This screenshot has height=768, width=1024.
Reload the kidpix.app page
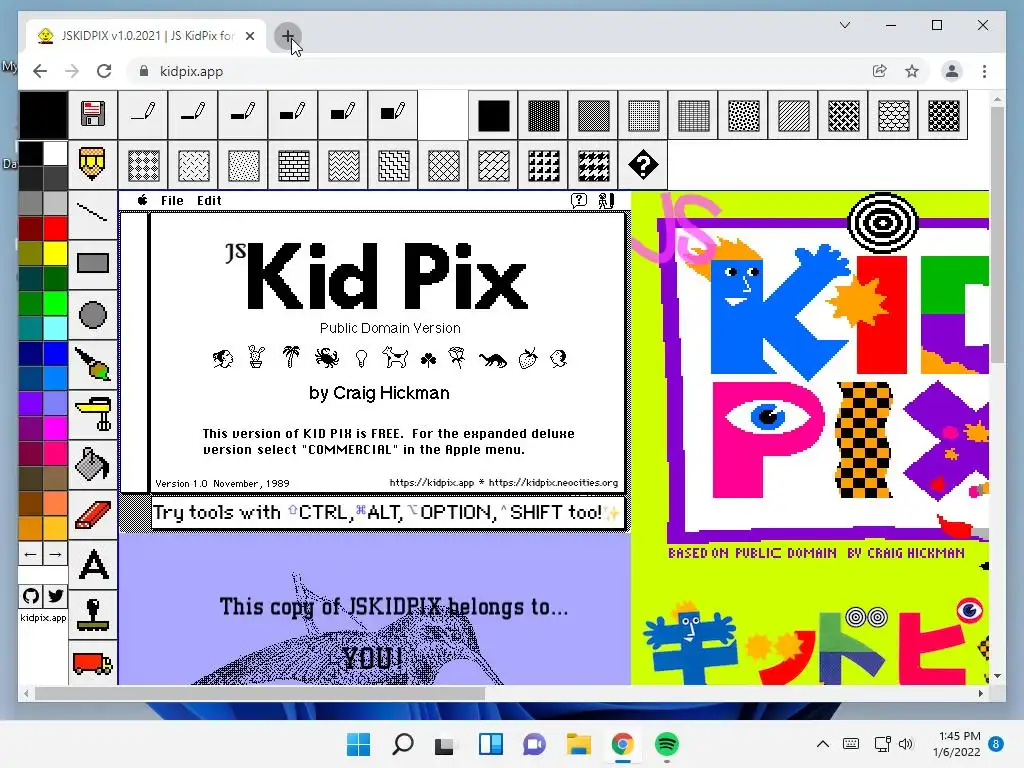pyautogui.click(x=104, y=71)
